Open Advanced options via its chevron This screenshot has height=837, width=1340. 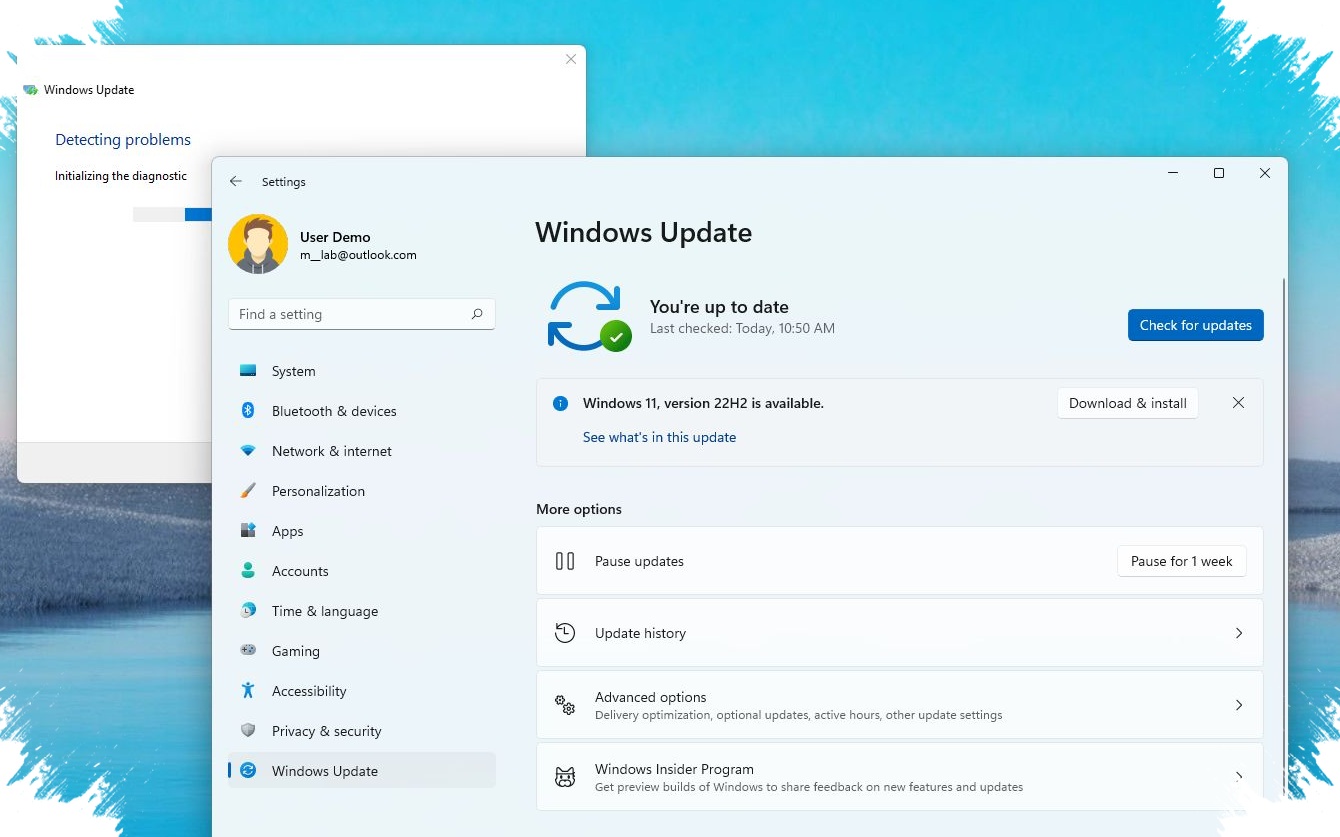tap(1239, 705)
